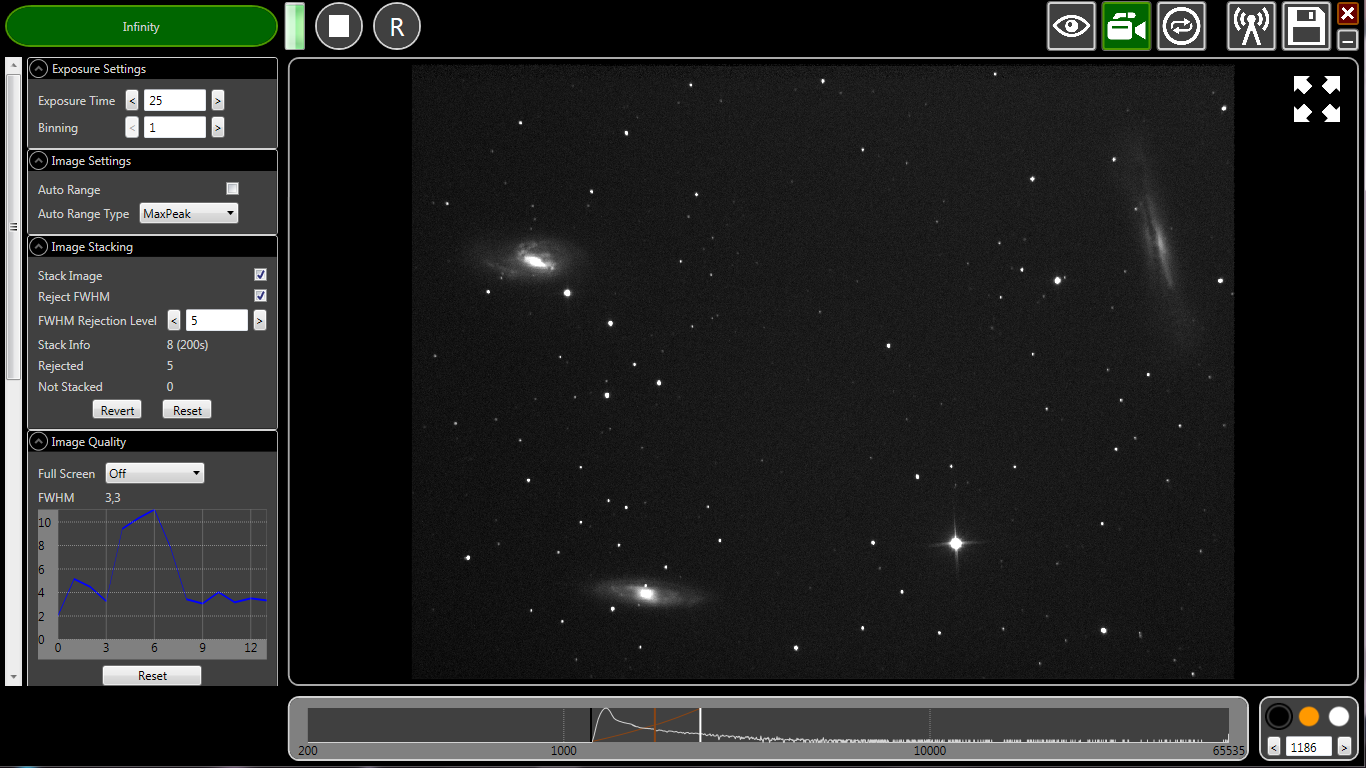Decrease the Exposure Time value
This screenshot has height=768, width=1366.
pyautogui.click(x=132, y=101)
